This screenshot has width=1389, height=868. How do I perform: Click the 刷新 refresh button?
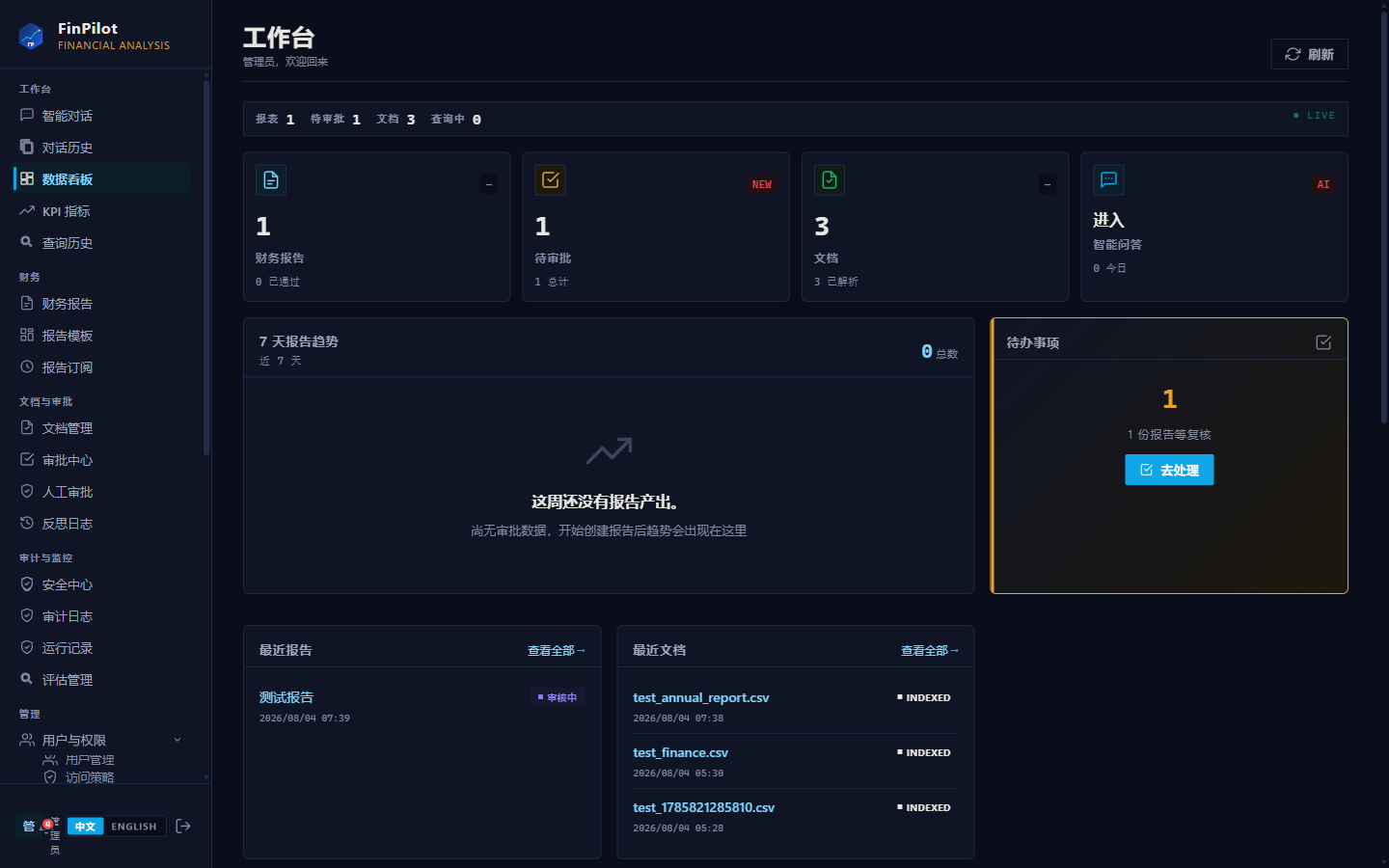(x=1309, y=54)
